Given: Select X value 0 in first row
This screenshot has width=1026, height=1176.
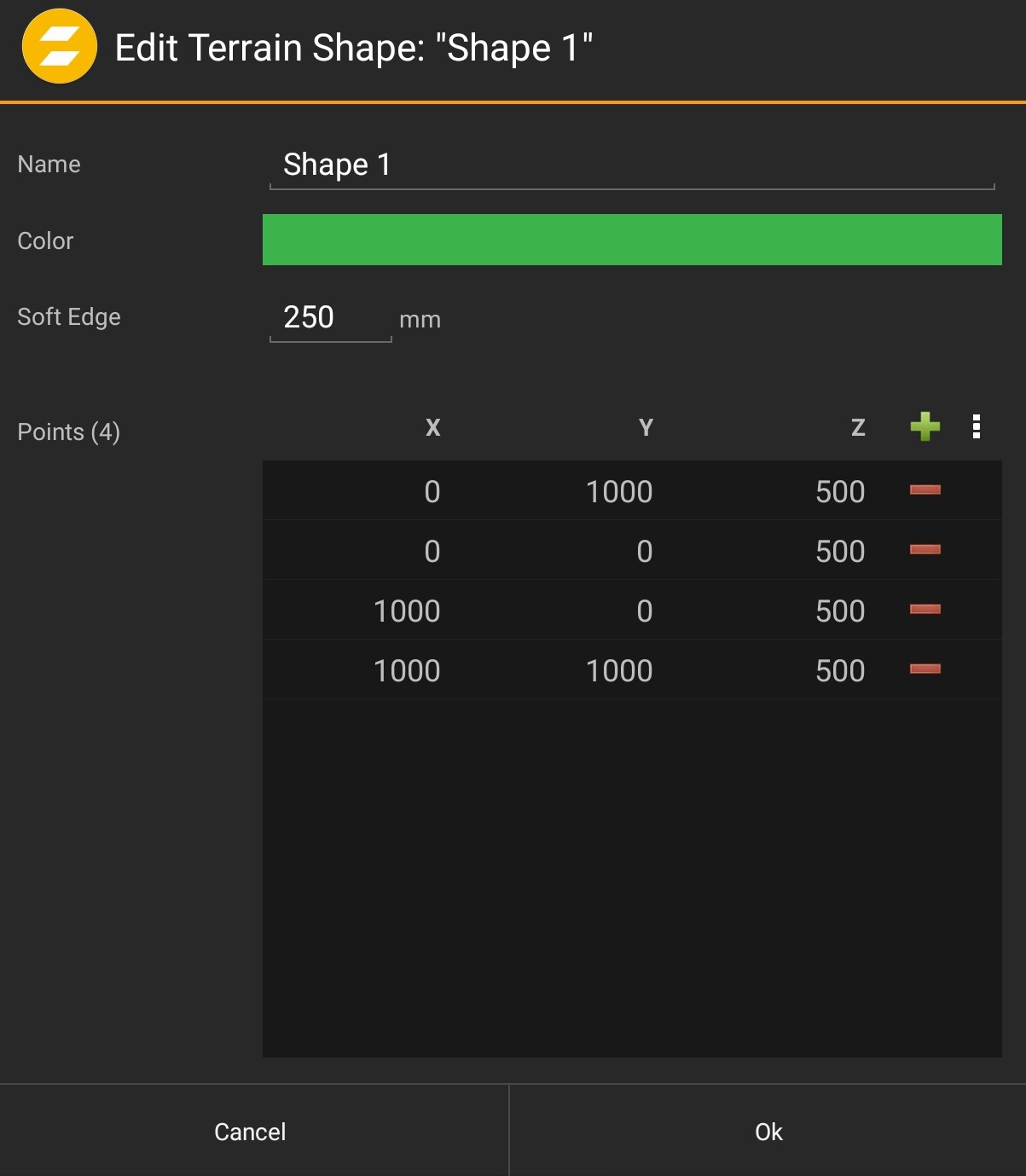Looking at the screenshot, I should pos(432,492).
